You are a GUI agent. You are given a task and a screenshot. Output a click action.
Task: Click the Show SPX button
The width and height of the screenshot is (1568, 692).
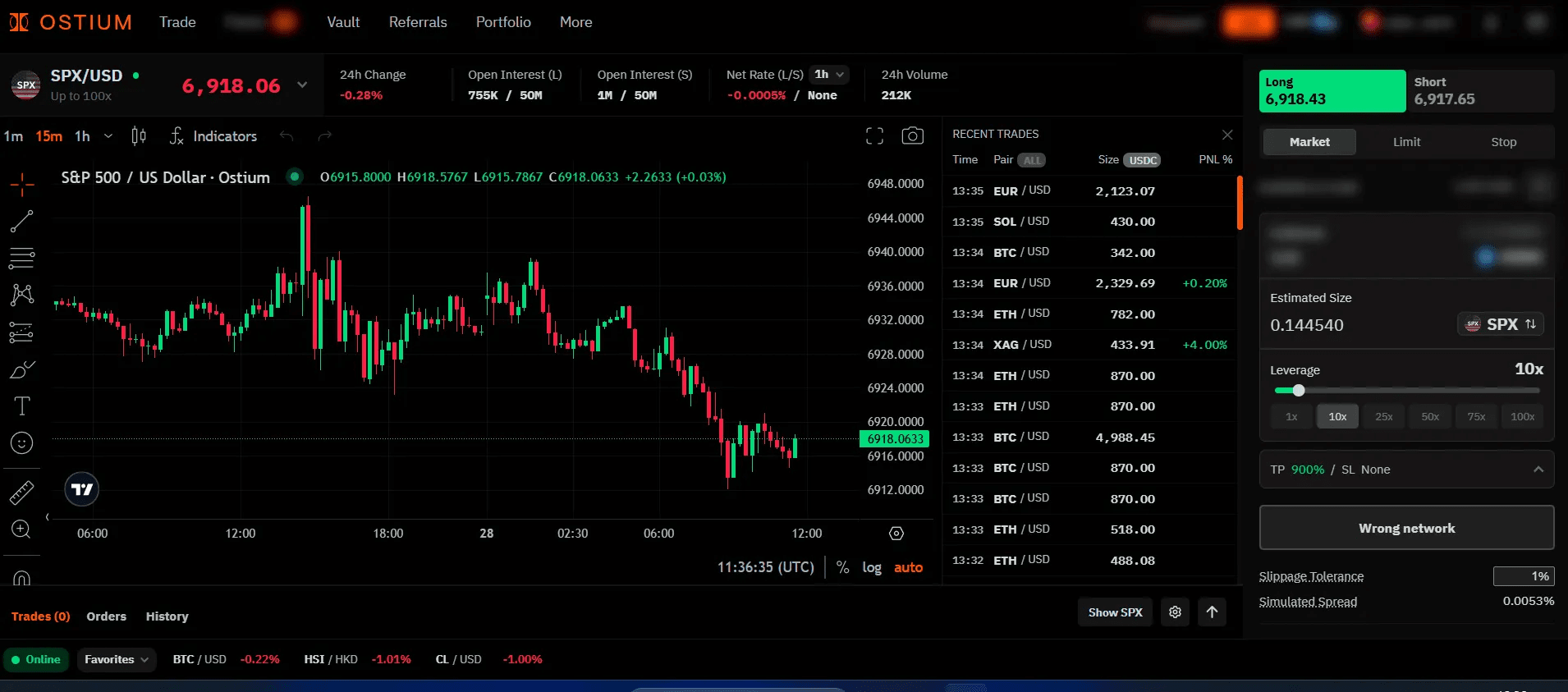1115,612
